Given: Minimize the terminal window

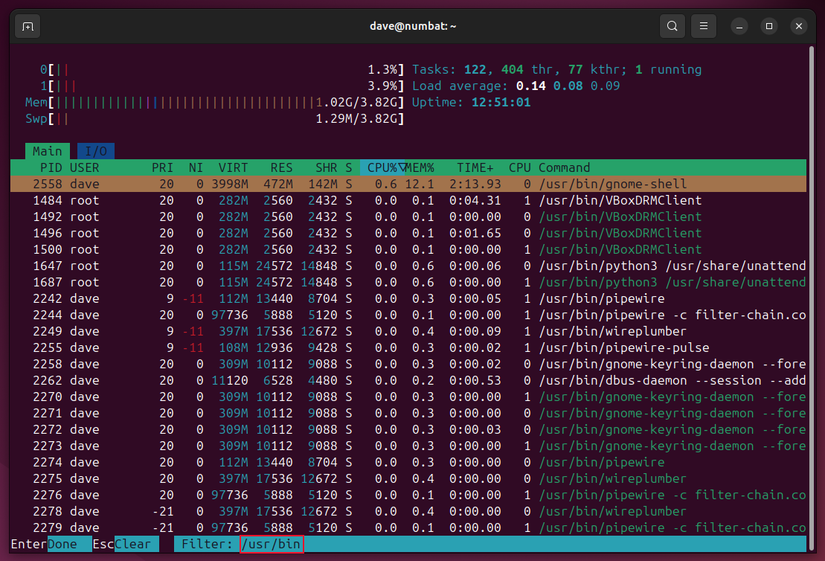Looking at the screenshot, I should [739, 26].
